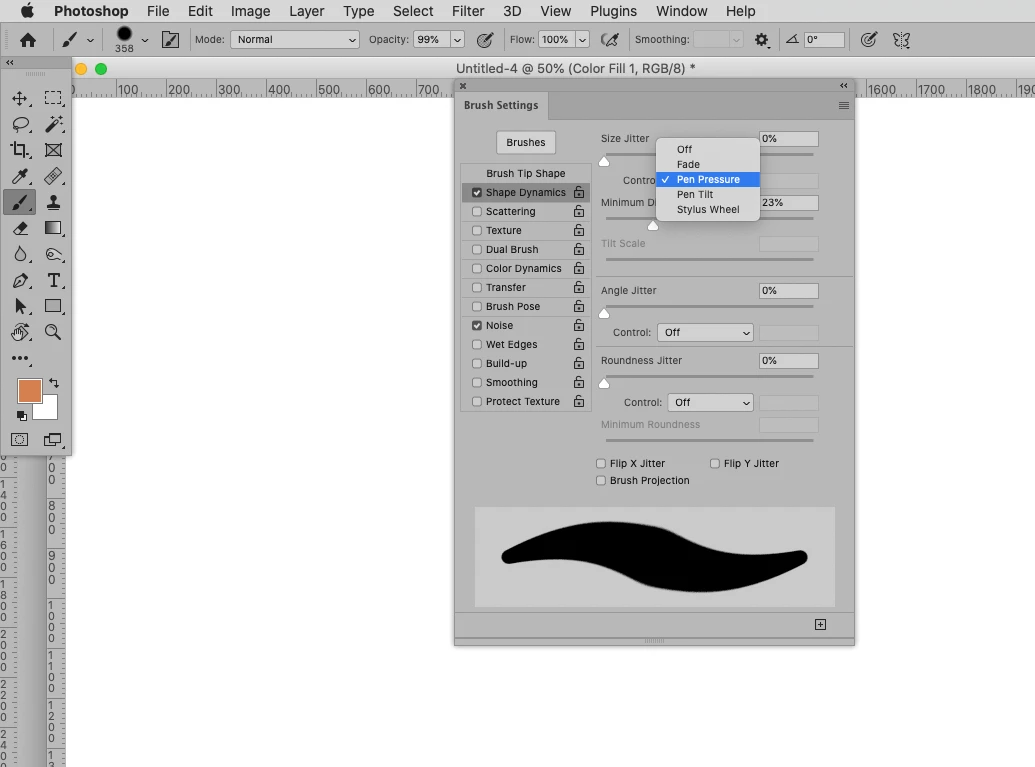Select the Blur tool
The image size is (1035, 767).
click(20, 254)
